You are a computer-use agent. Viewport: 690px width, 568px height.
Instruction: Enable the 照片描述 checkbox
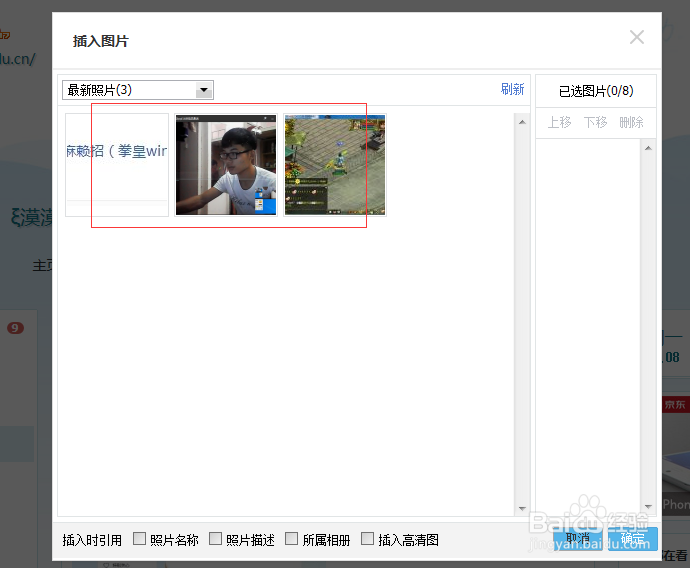[x=215, y=539]
